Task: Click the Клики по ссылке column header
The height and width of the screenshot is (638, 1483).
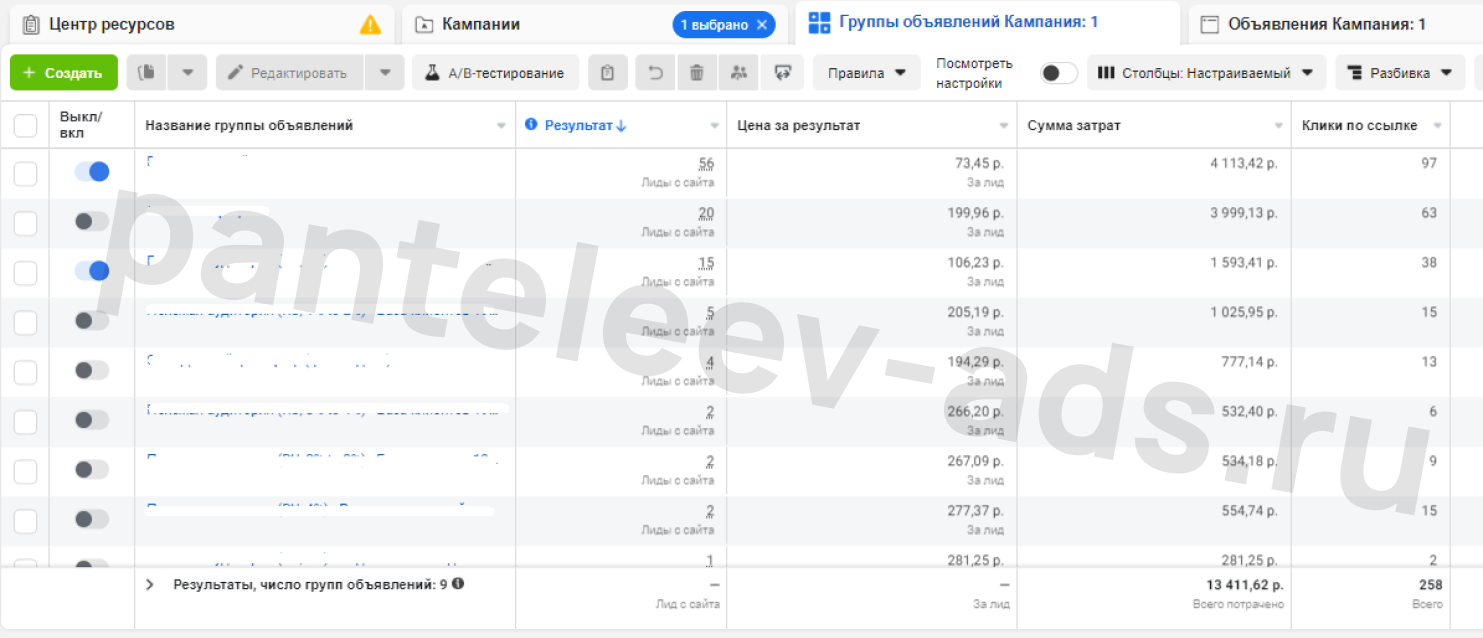Action: click(1360, 125)
